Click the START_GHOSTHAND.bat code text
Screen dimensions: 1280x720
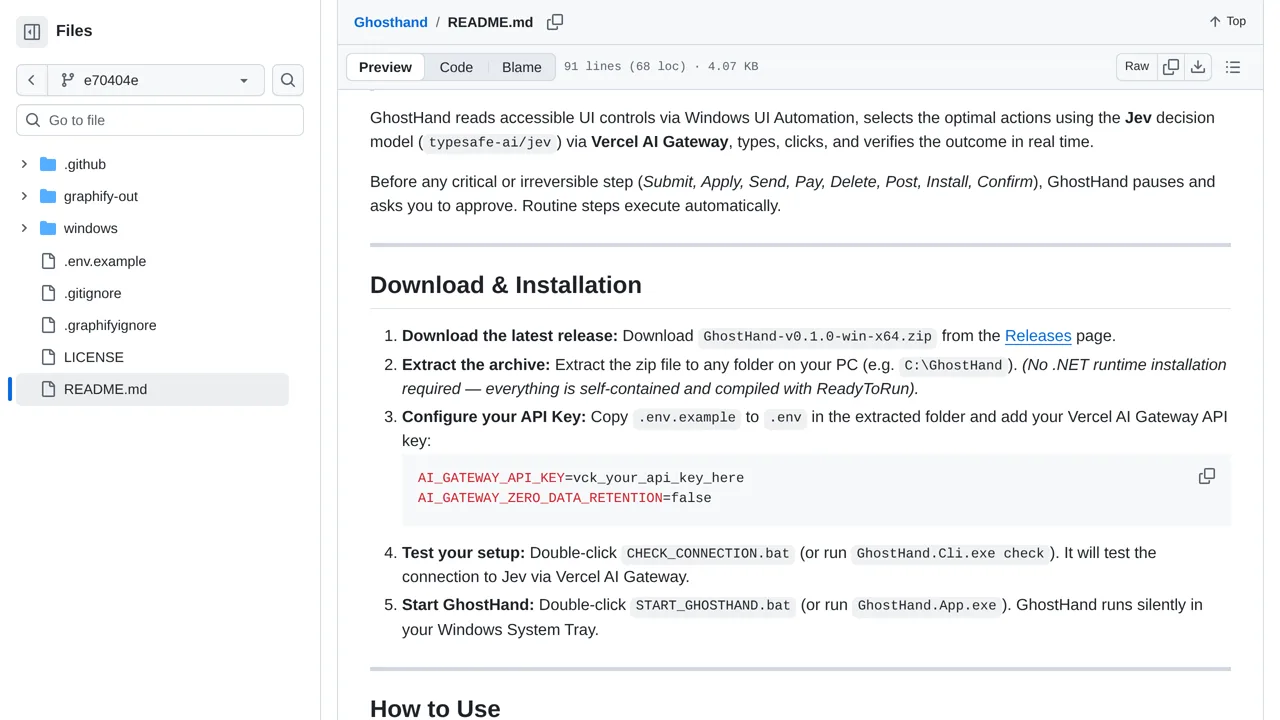pyautogui.click(x=713, y=606)
